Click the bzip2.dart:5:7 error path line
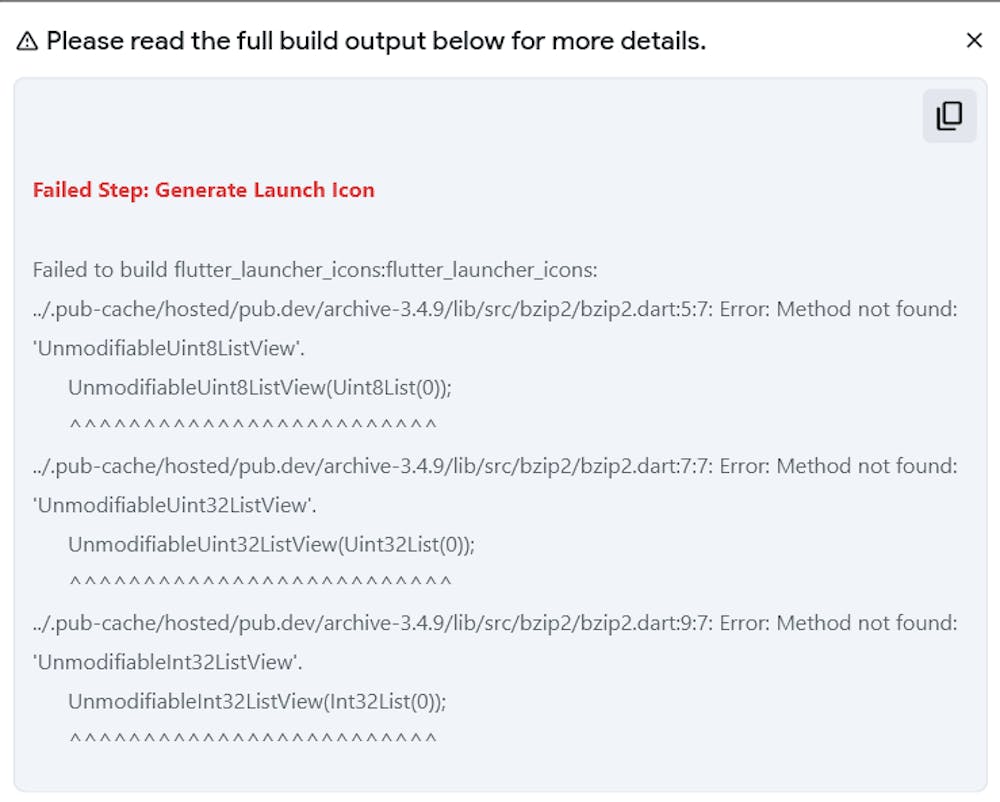This screenshot has height=802, width=1000. click(495, 309)
